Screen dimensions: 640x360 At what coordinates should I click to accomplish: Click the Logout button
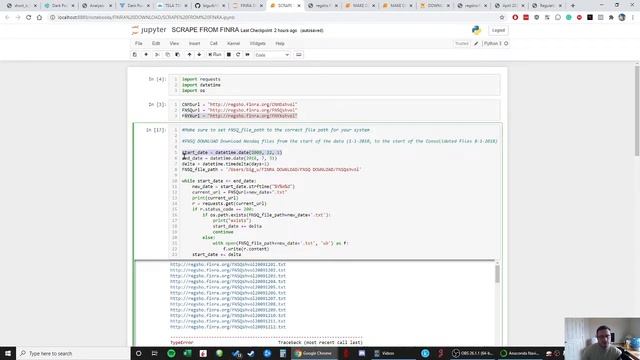click(x=498, y=30)
